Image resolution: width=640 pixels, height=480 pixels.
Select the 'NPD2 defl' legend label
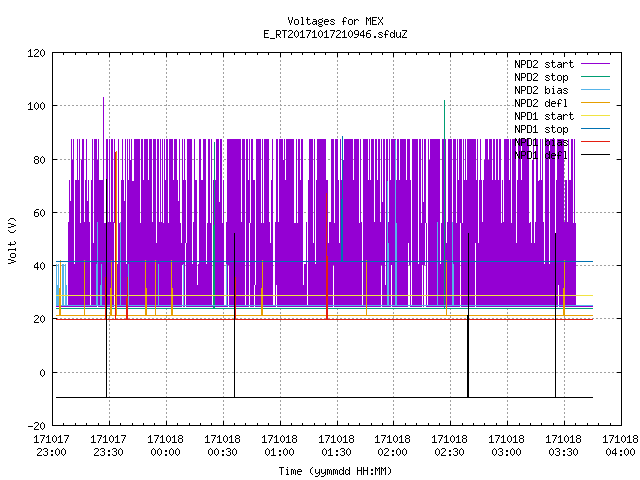(541, 103)
